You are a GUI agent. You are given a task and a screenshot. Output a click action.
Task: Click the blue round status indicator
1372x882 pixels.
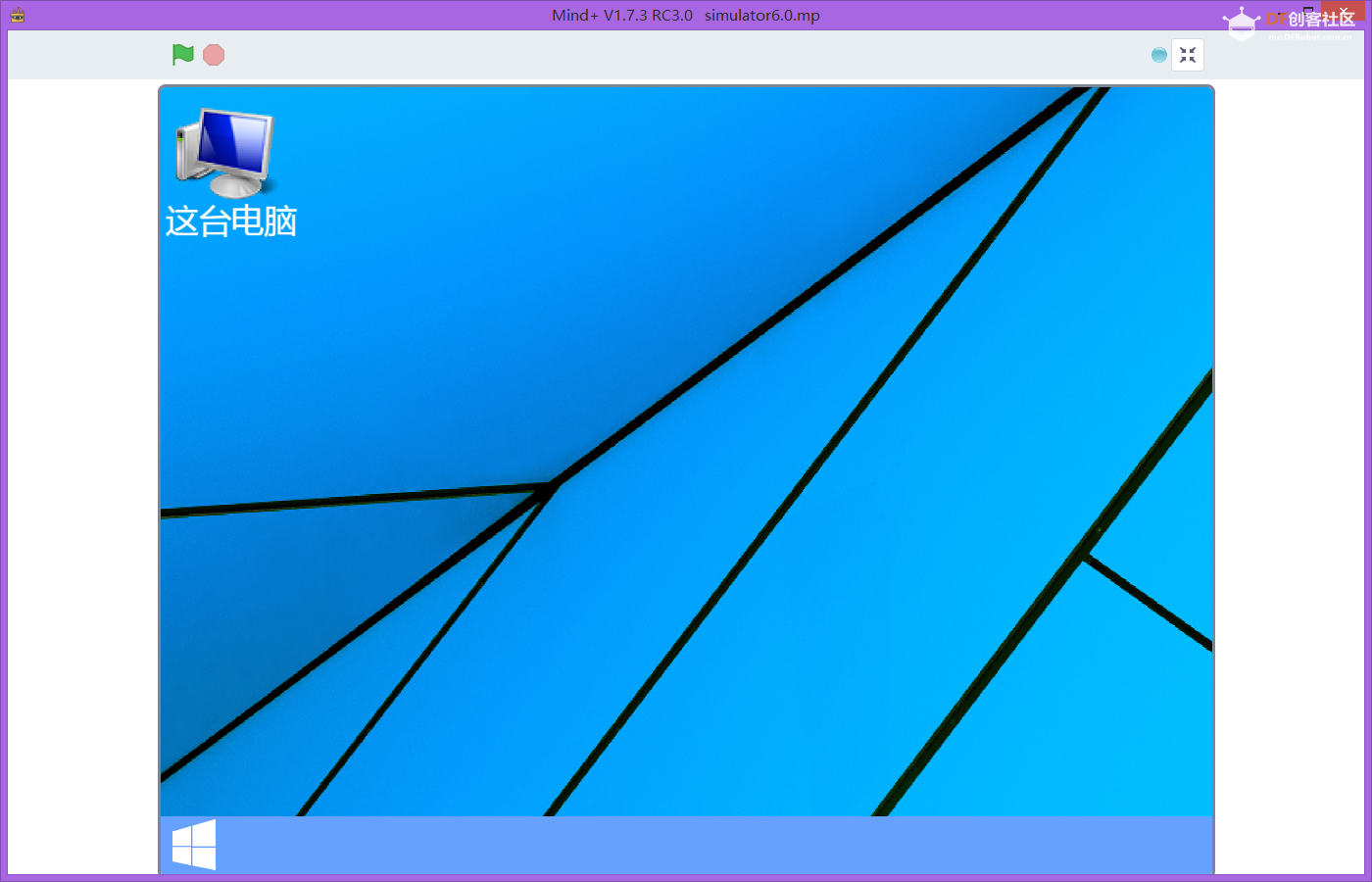coord(1159,55)
